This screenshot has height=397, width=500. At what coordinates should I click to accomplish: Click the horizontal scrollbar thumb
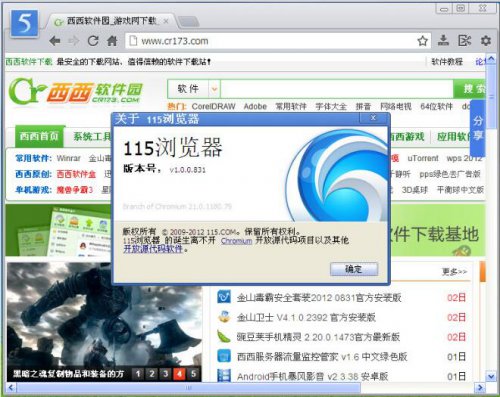[189, 388]
